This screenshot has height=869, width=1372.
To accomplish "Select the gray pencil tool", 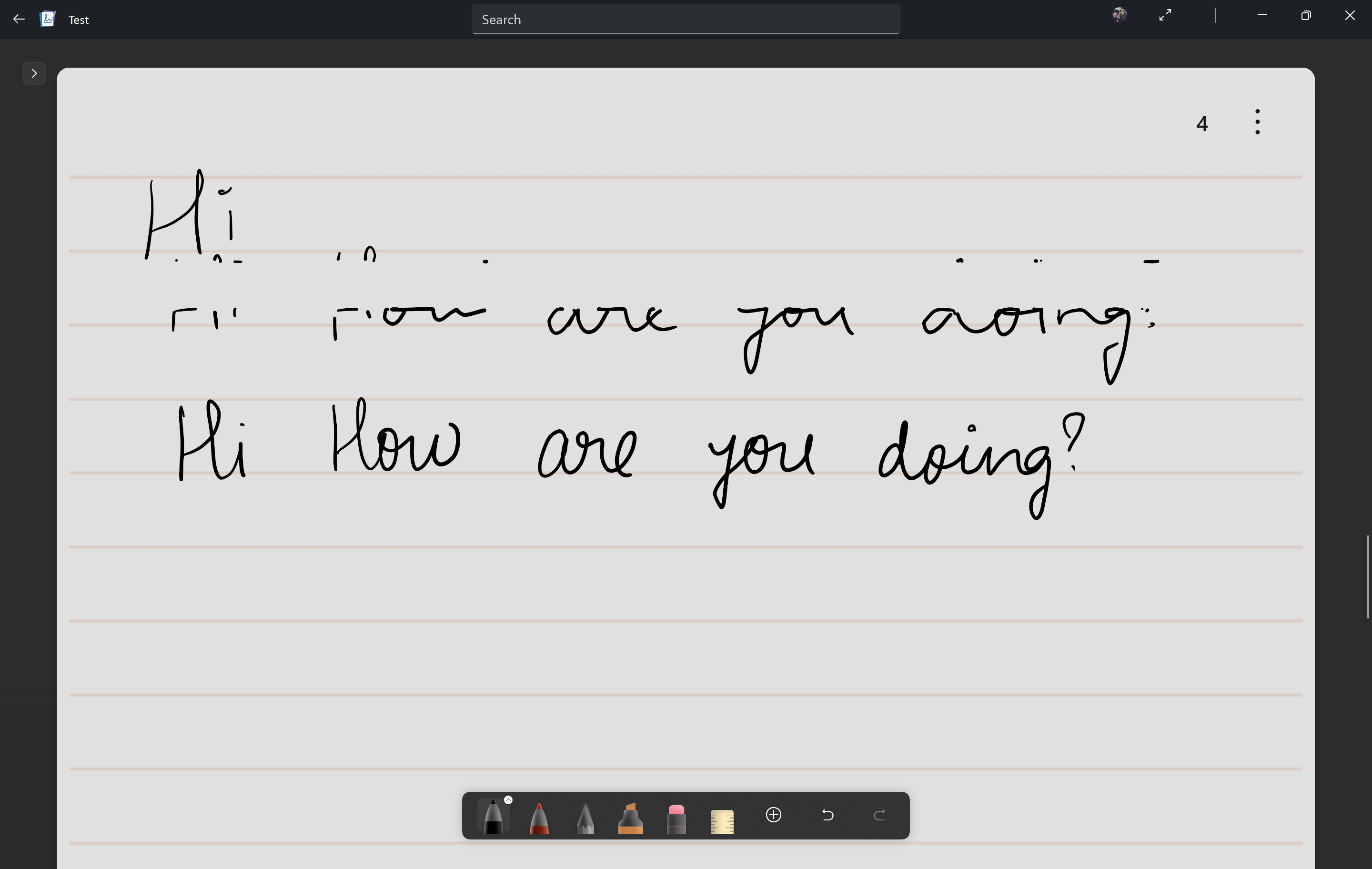I will [585, 818].
